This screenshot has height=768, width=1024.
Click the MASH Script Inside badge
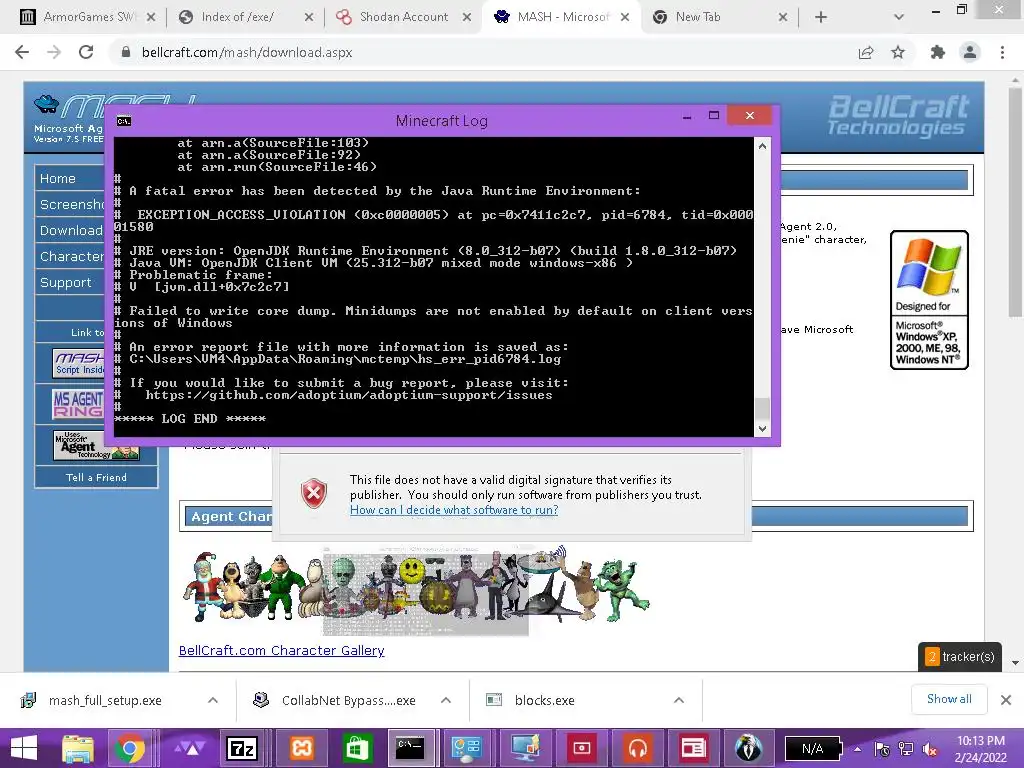[78, 363]
